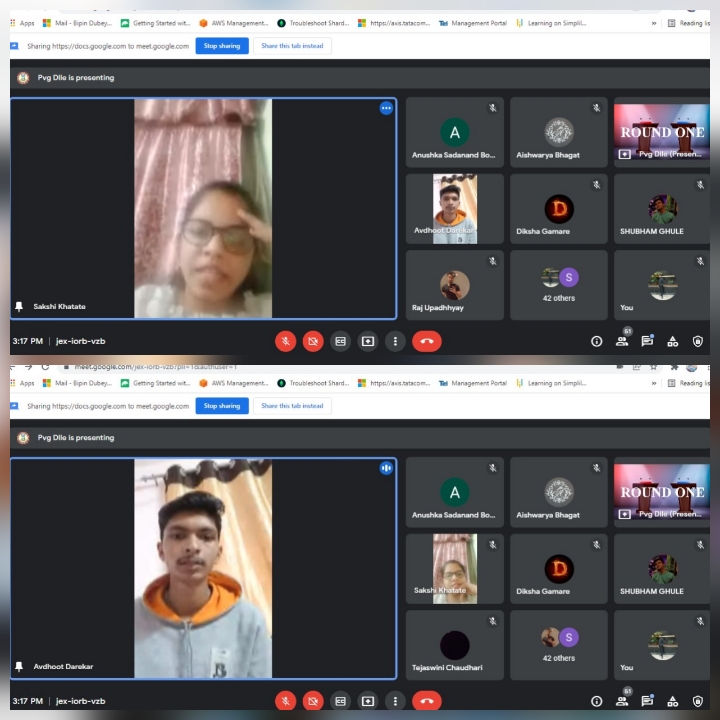Open three-dot options on Sakshi Khatate's main tile
The image size is (720, 720).
tap(386, 108)
